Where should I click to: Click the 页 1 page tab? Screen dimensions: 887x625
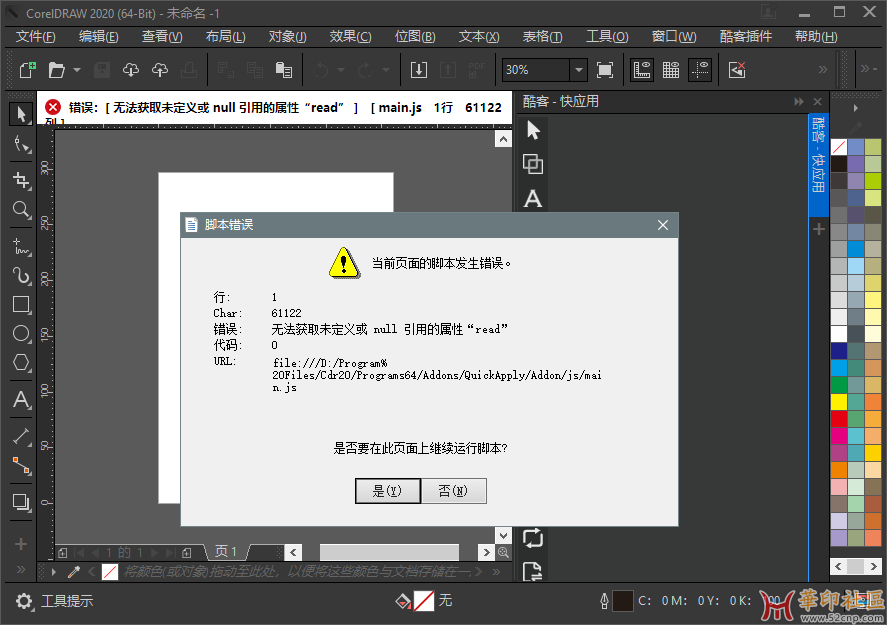226,551
